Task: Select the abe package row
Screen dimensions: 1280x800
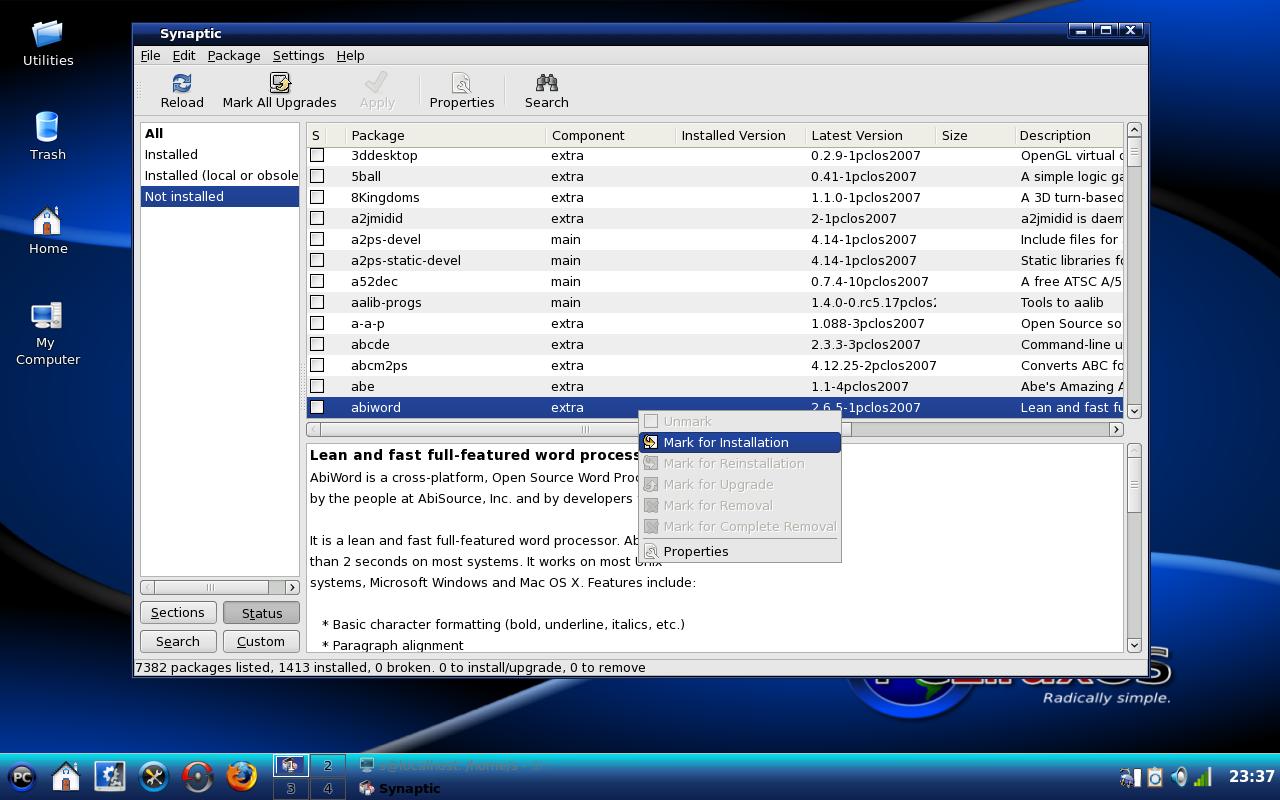Action: coord(715,386)
